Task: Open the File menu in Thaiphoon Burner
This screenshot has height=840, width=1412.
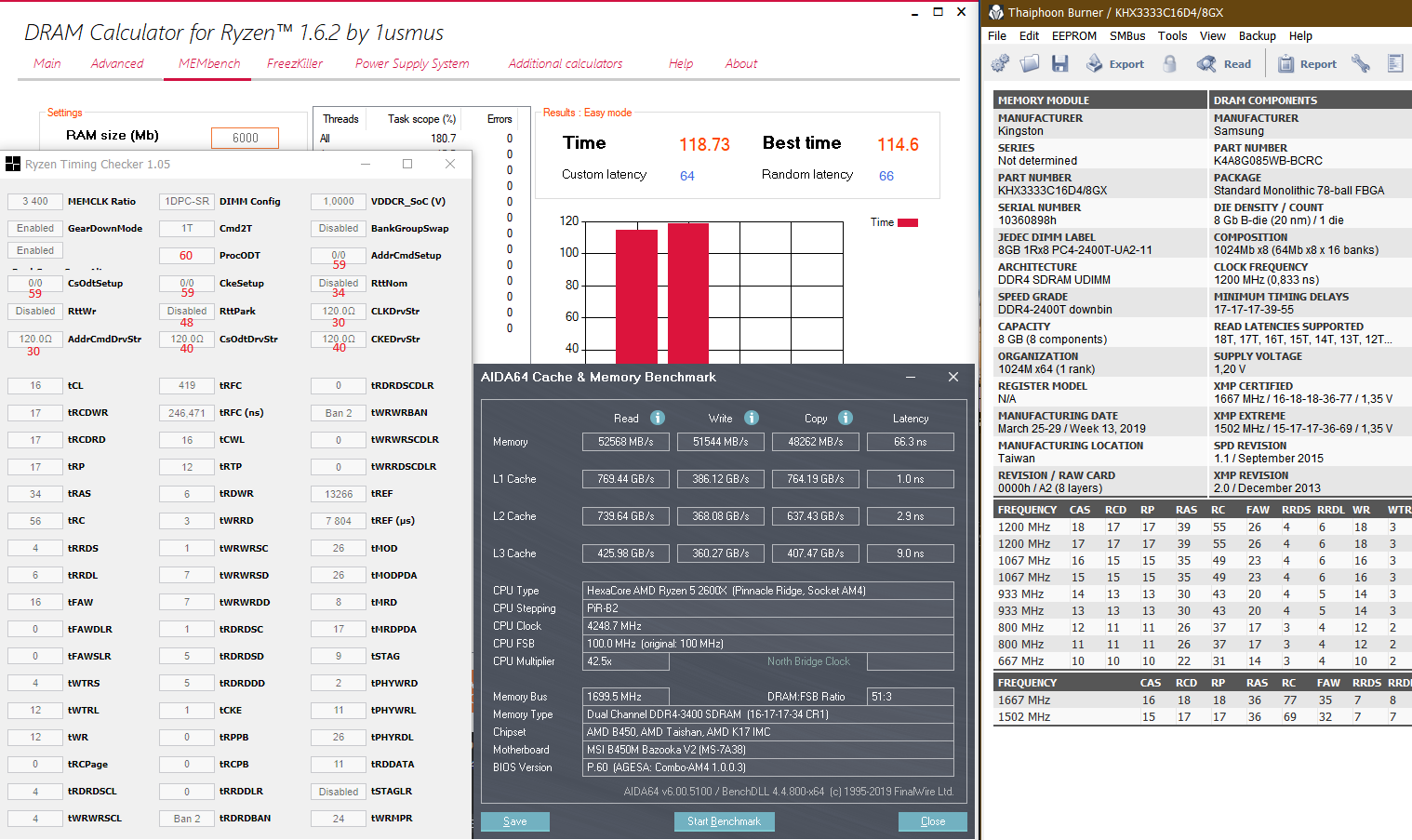Action: click(x=997, y=36)
